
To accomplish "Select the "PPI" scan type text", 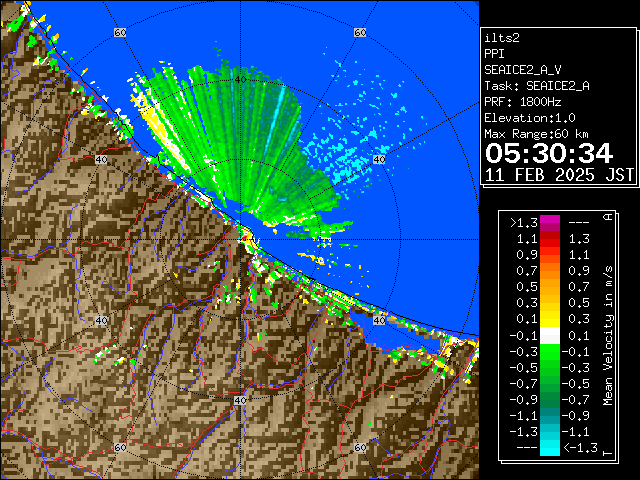I will click(x=494, y=54).
